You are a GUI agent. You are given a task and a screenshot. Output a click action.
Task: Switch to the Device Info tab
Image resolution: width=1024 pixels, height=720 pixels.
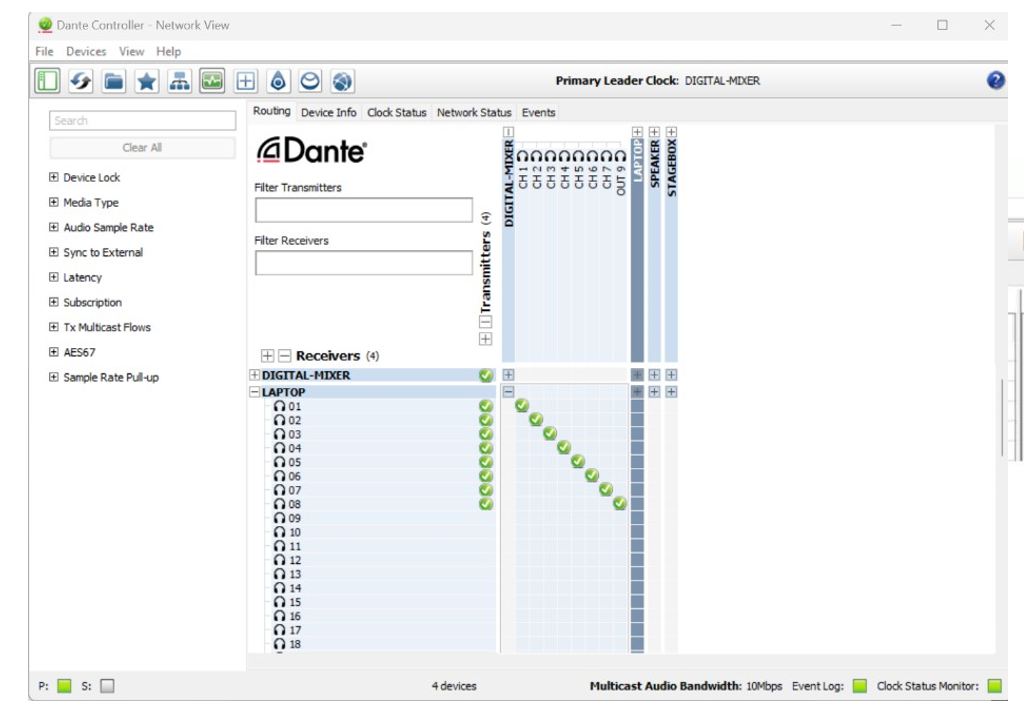(x=328, y=112)
